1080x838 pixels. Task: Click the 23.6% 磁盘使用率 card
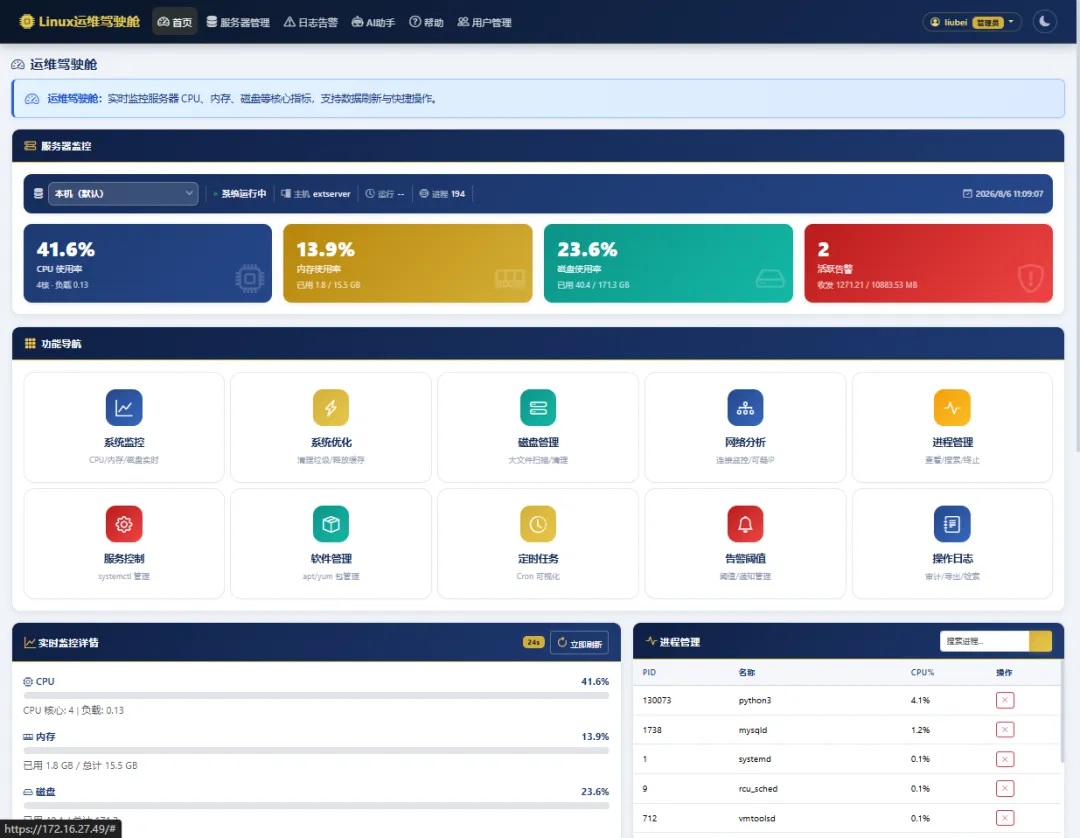click(668, 263)
